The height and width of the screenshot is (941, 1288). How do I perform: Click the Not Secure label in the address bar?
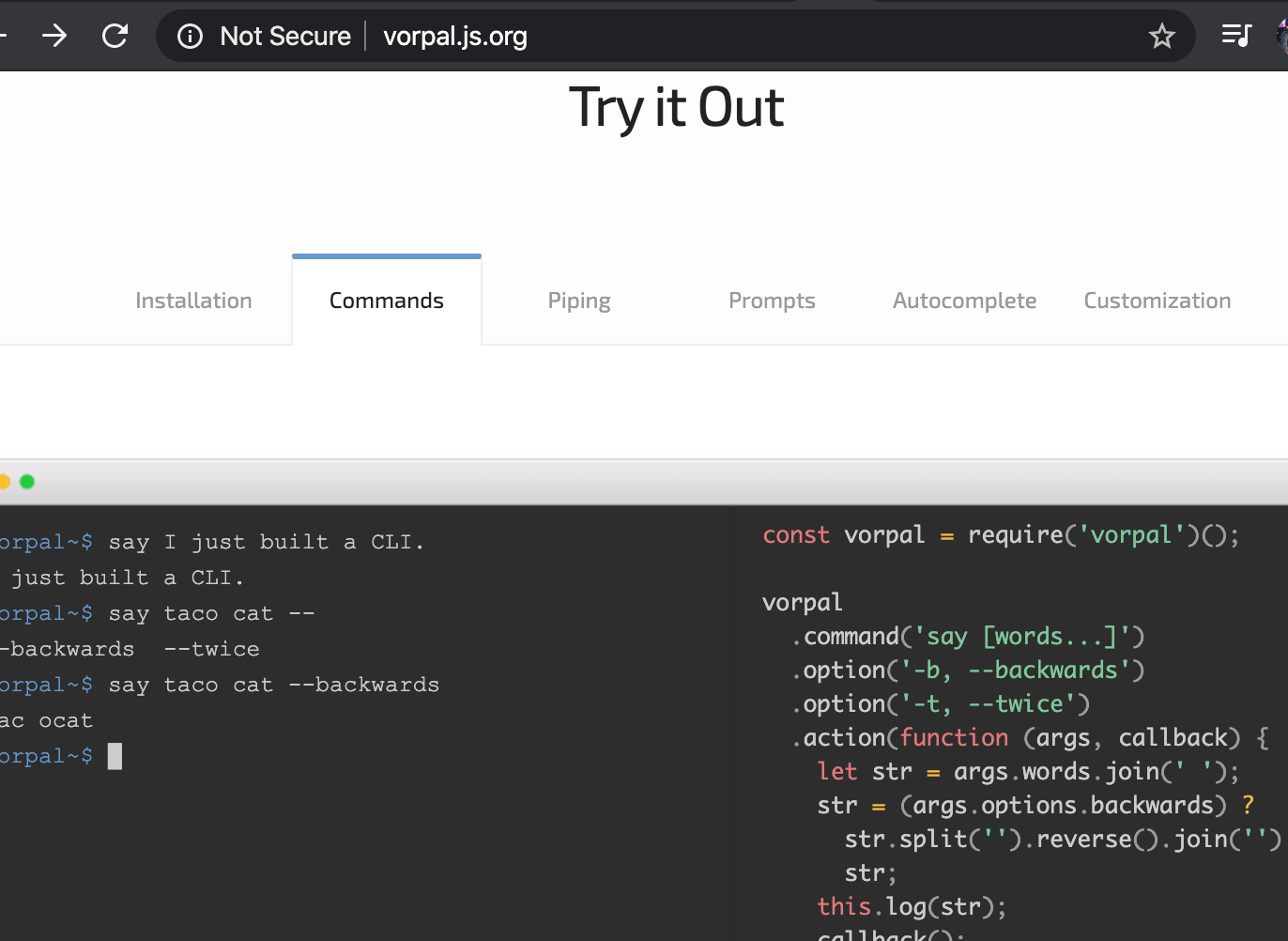tap(284, 36)
